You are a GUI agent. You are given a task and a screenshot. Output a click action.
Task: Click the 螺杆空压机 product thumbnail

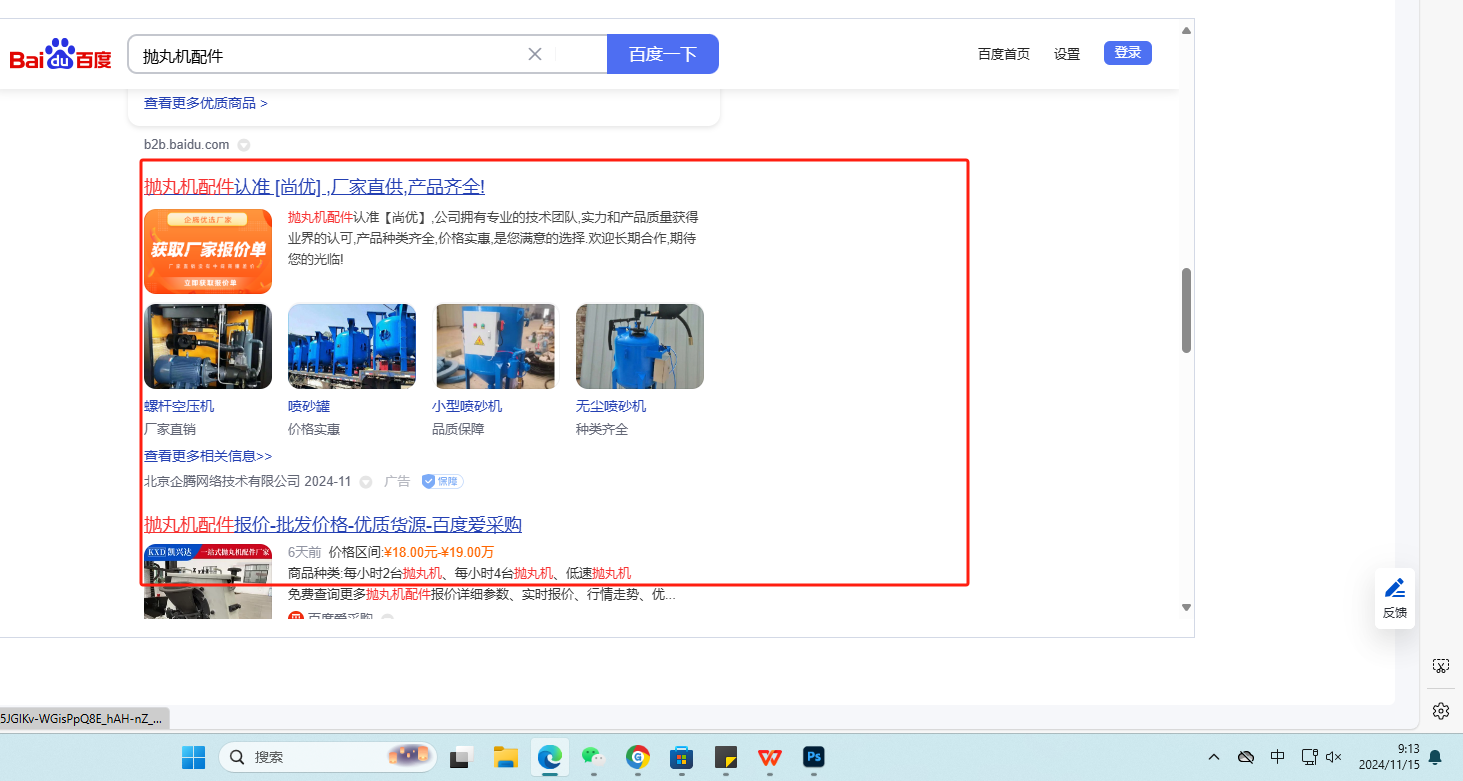[x=208, y=346]
